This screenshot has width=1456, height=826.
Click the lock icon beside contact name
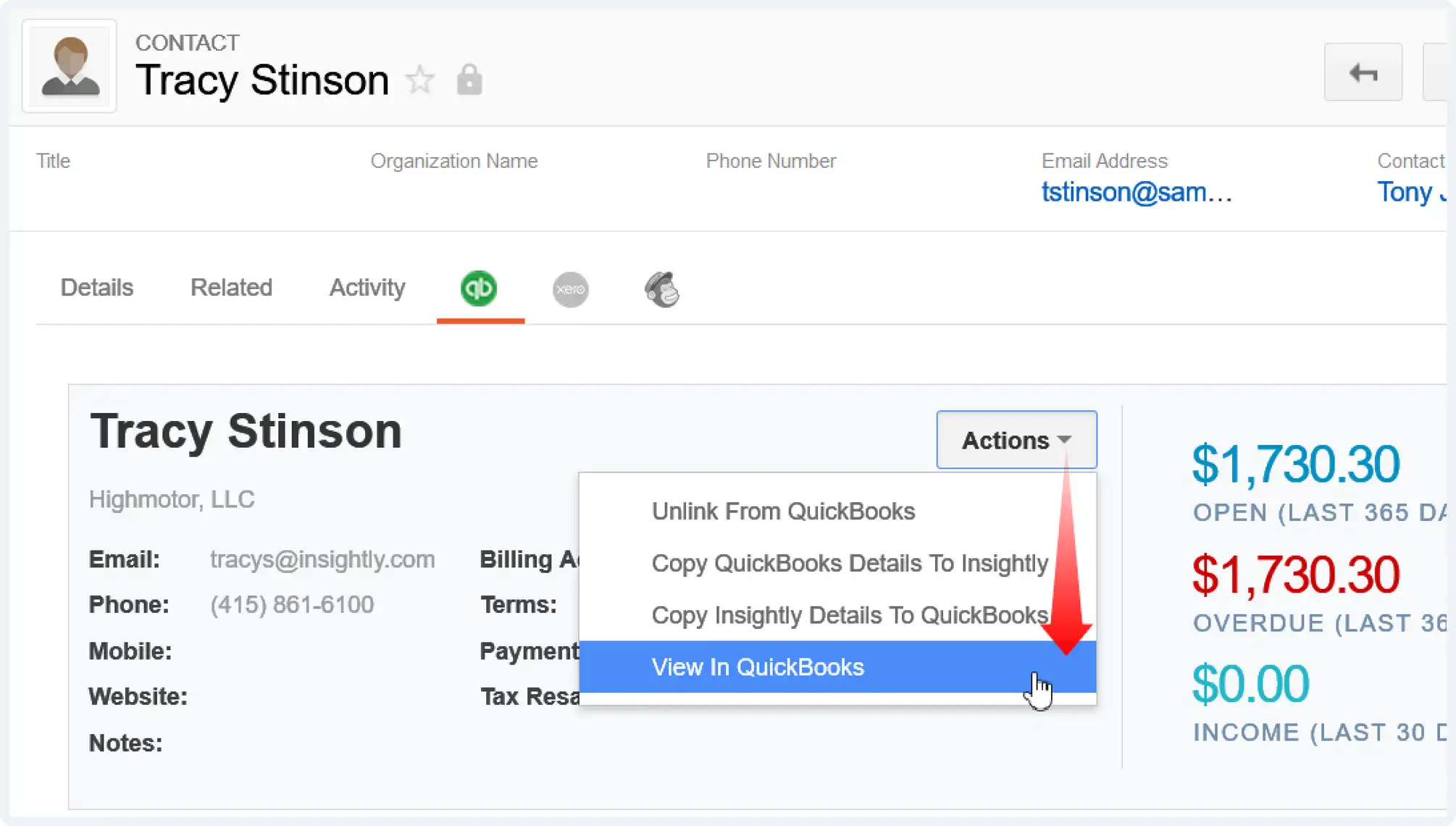469,80
